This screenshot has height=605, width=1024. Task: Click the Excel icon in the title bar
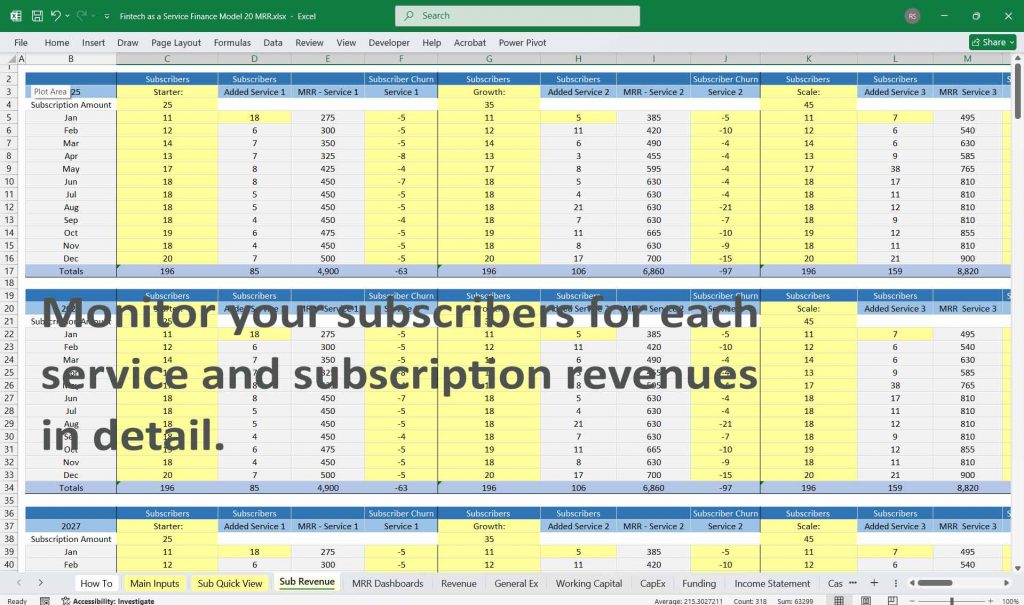[x=15, y=15]
